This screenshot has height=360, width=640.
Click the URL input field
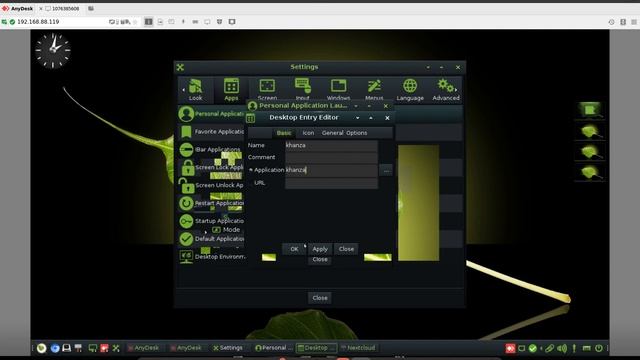coord(331,183)
